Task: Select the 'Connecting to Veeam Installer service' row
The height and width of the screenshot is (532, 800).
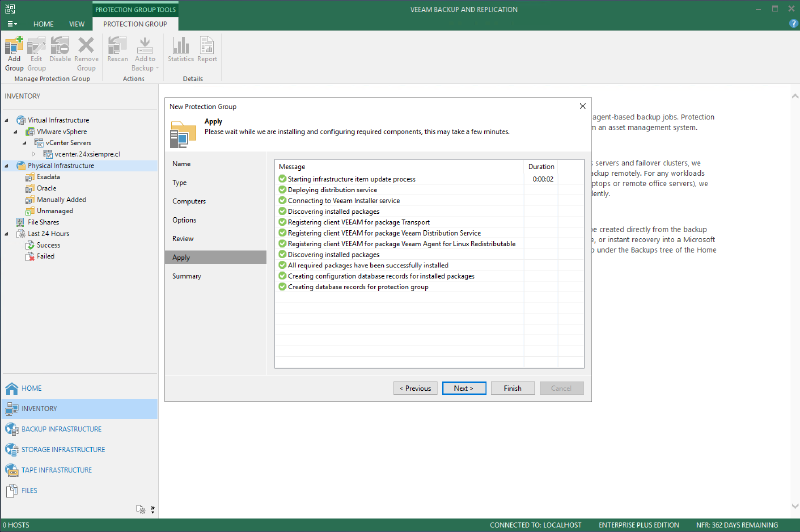Action: pos(429,200)
